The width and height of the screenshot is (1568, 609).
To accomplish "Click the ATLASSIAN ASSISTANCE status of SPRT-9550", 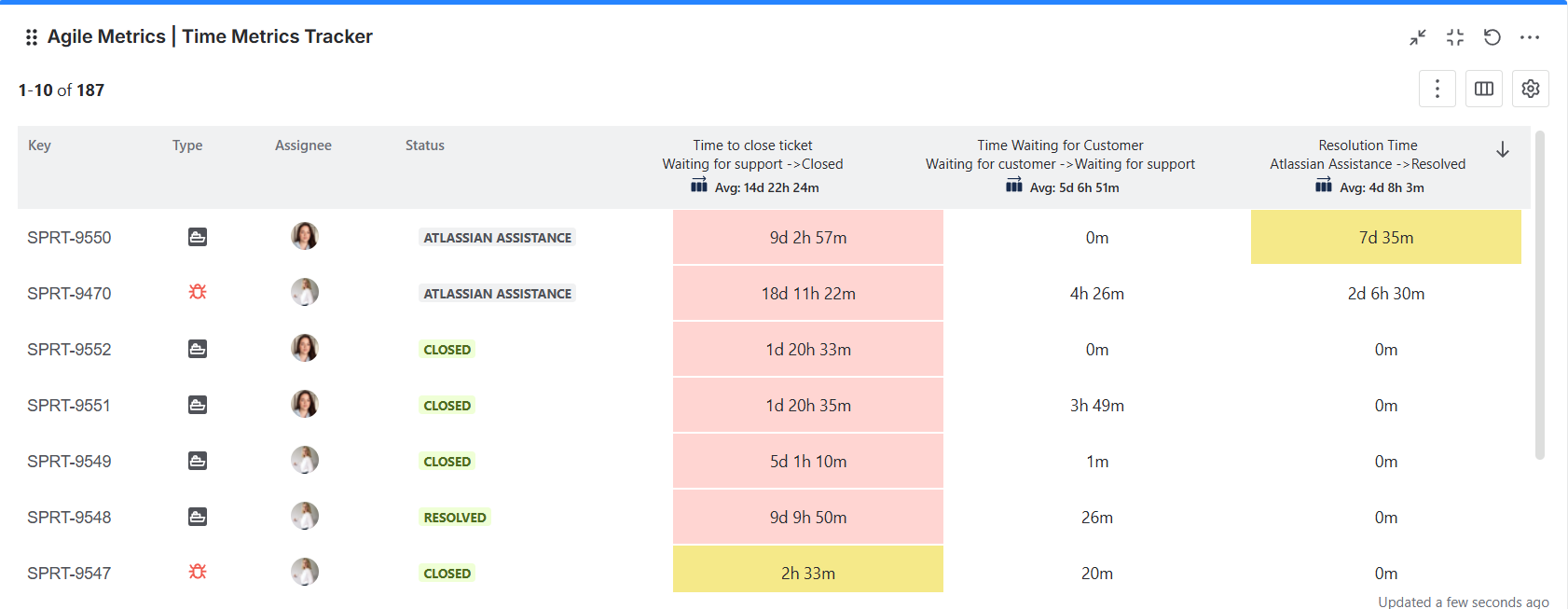I will point(498,238).
